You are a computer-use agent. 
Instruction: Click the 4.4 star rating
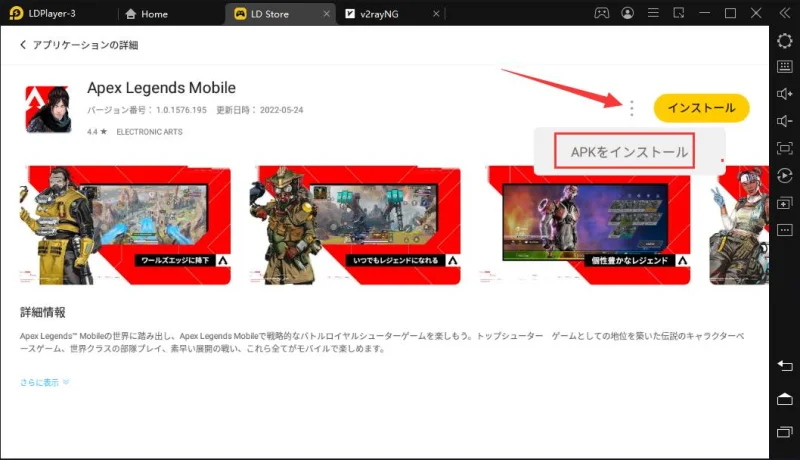(x=97, y=132)
